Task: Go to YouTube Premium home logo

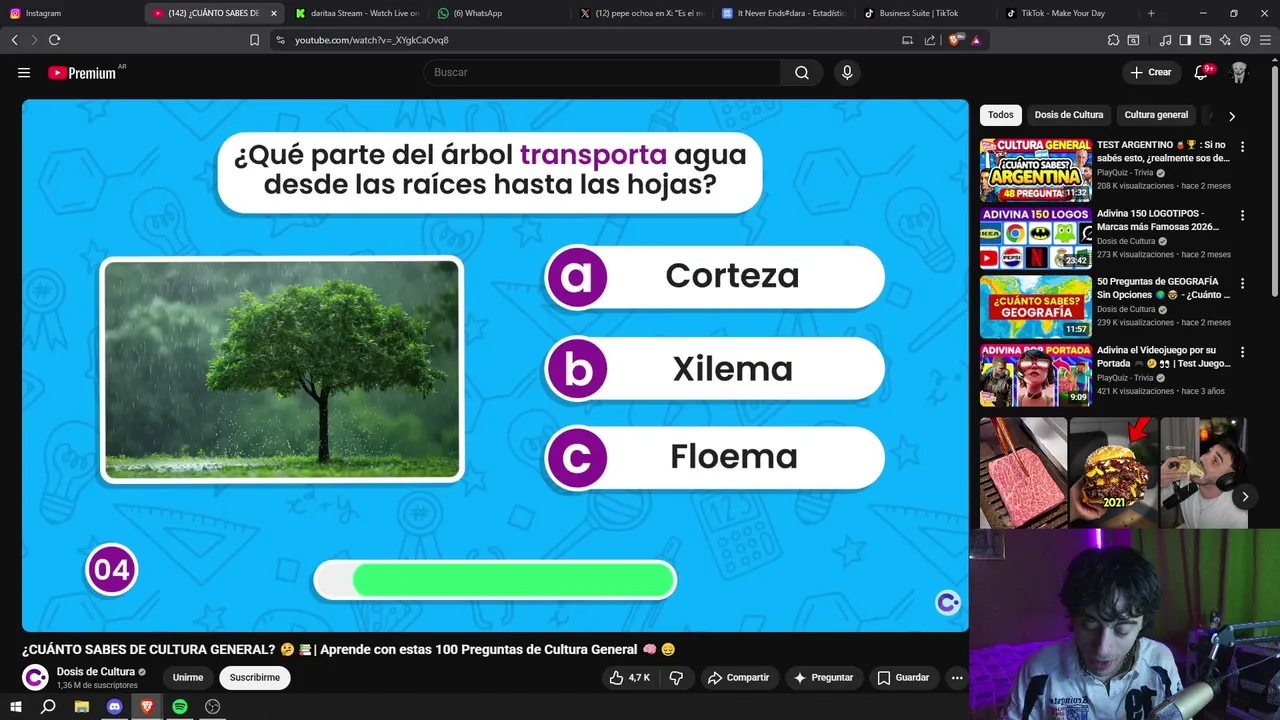Action: click(82, 73)
